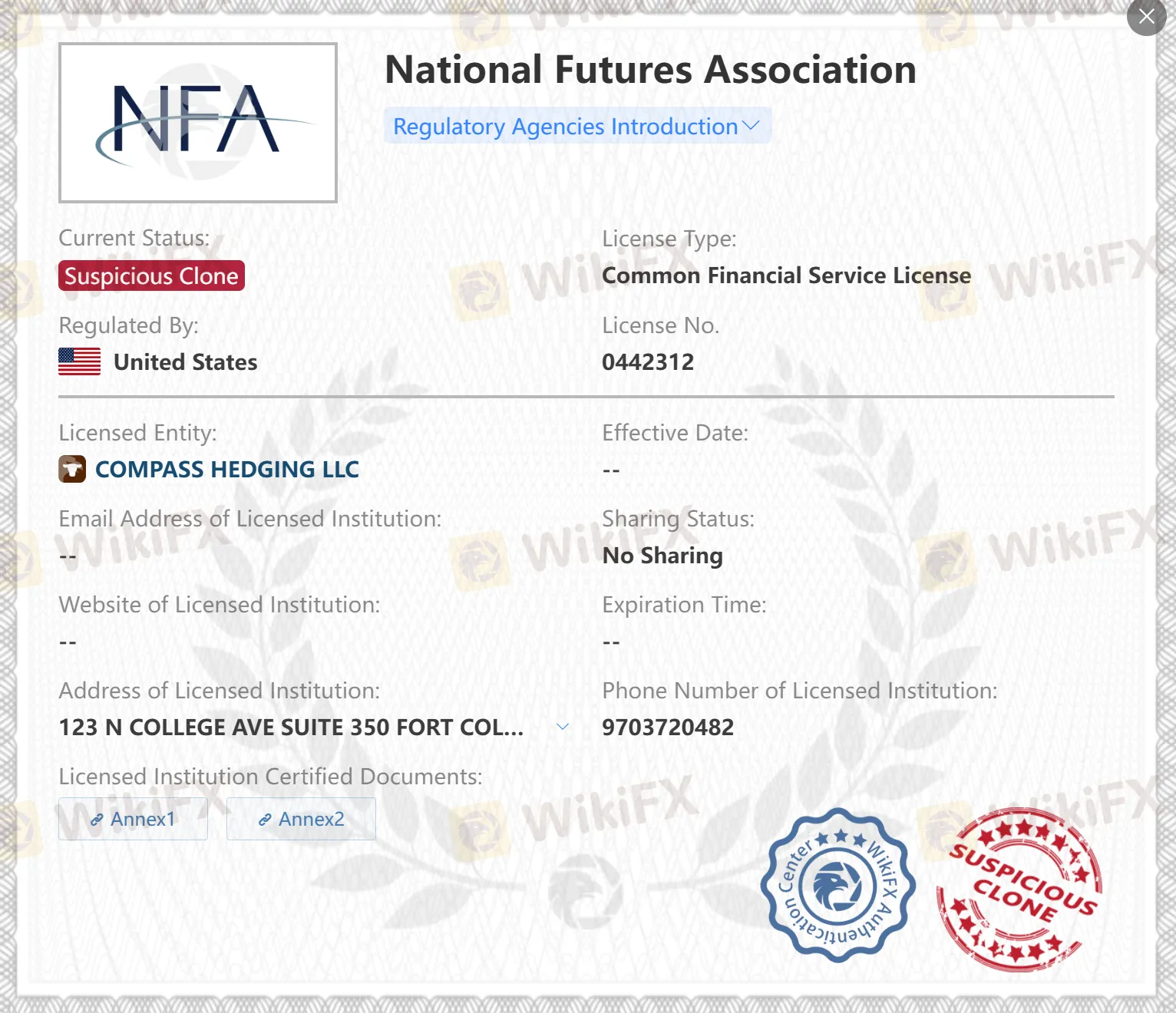The height and width of the screenshot is (1013, 1176).
Task: Click the link icon inside Annex1 button
Action: [97, 819]
